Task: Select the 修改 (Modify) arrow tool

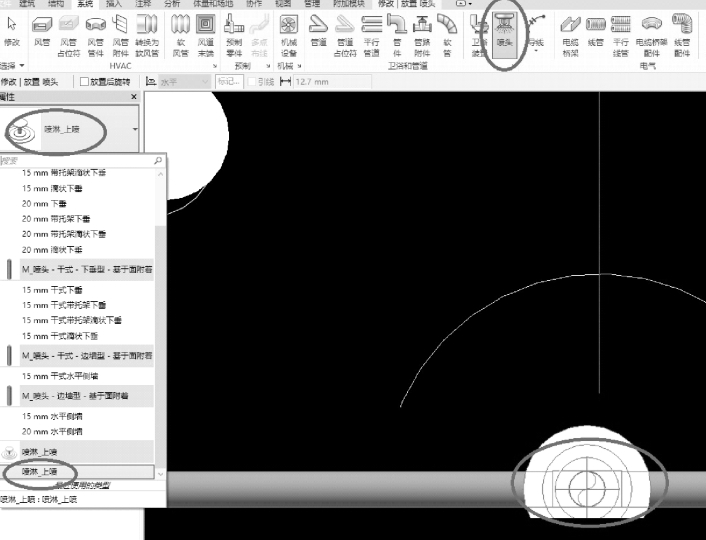Action: point(12,31)
